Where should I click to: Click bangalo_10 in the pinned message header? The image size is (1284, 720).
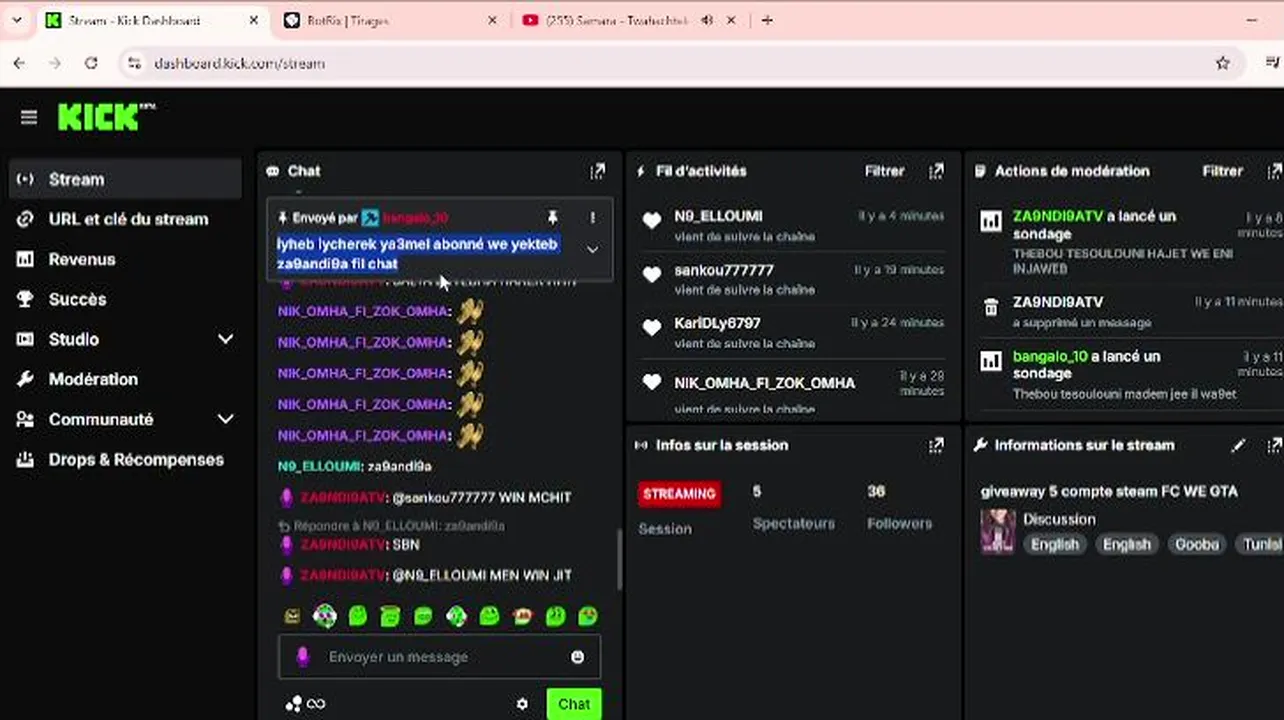[x=415, y=217]
